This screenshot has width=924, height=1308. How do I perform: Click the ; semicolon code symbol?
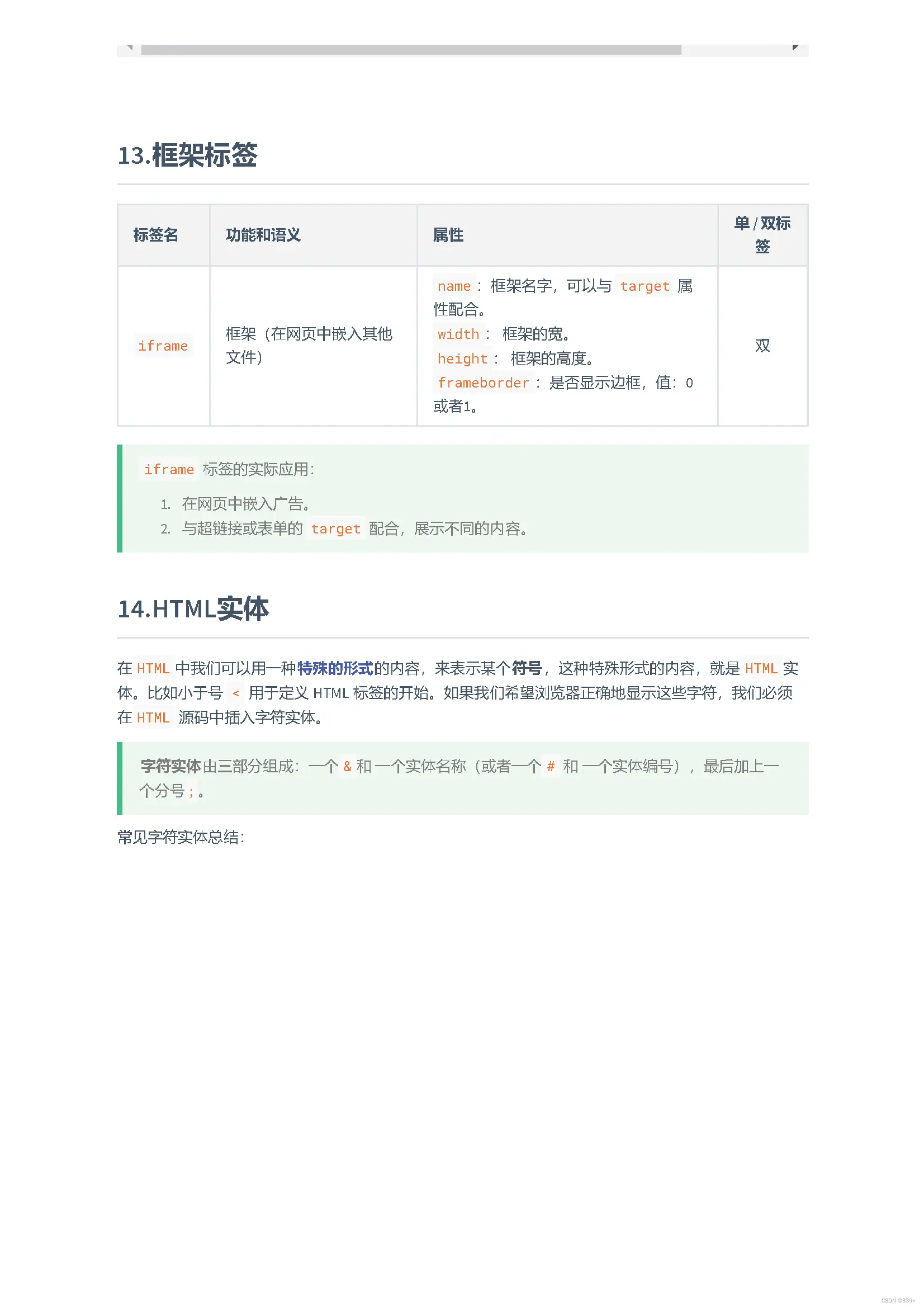191,791
